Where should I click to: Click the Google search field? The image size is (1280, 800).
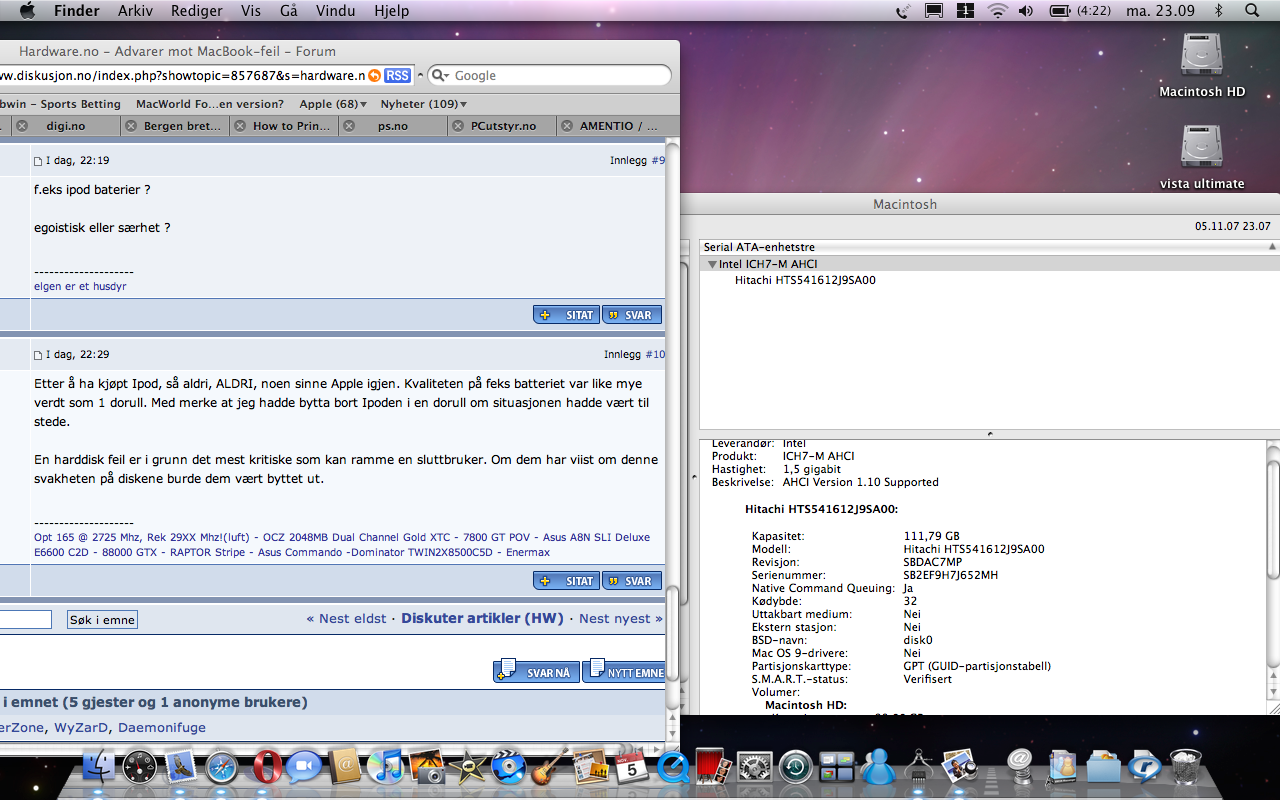pyautogui.click(x=549, y=76)
